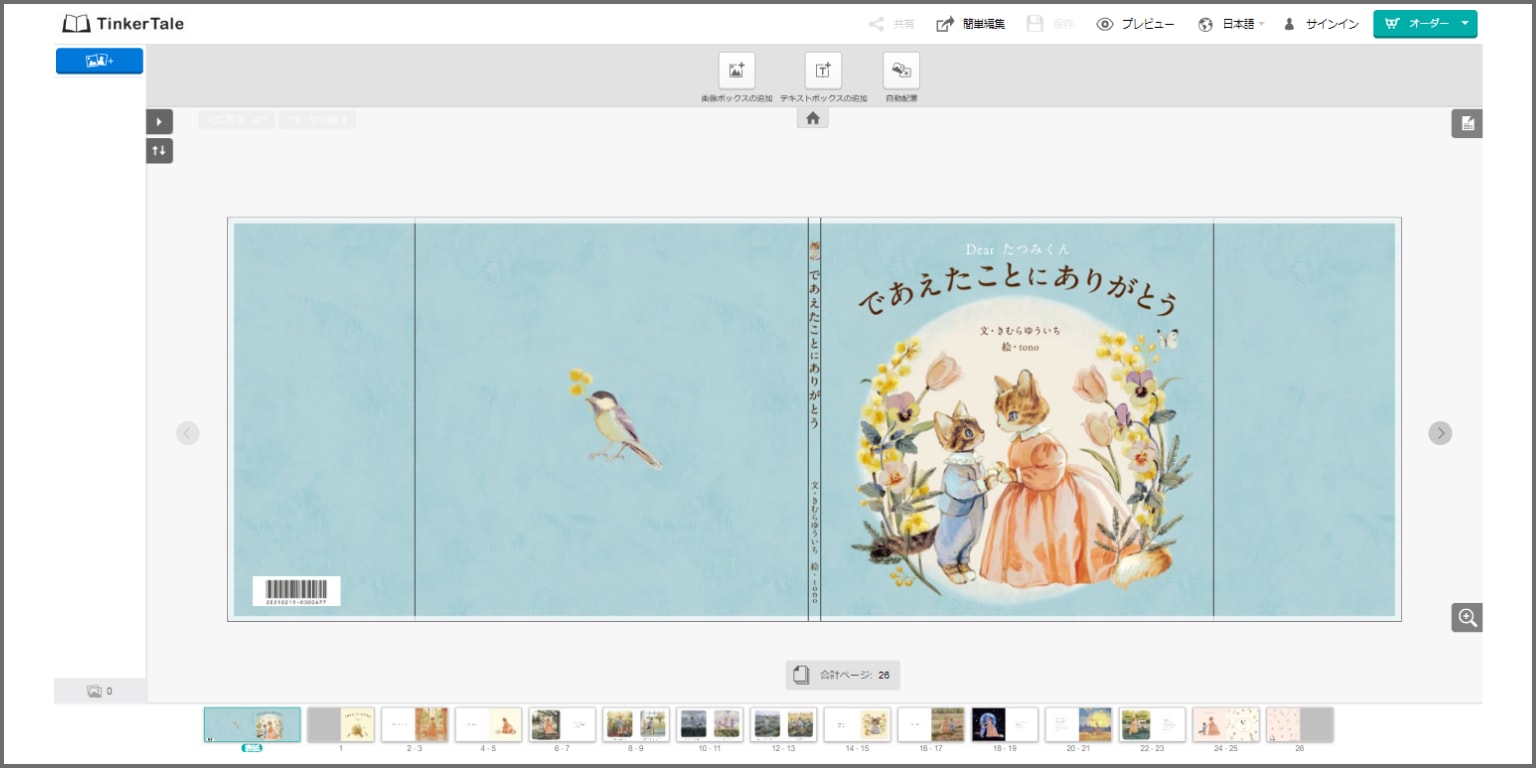Add a text box (テキストボックスの追加)
This screenshot has height=768, width=1536.
(823, 71)
